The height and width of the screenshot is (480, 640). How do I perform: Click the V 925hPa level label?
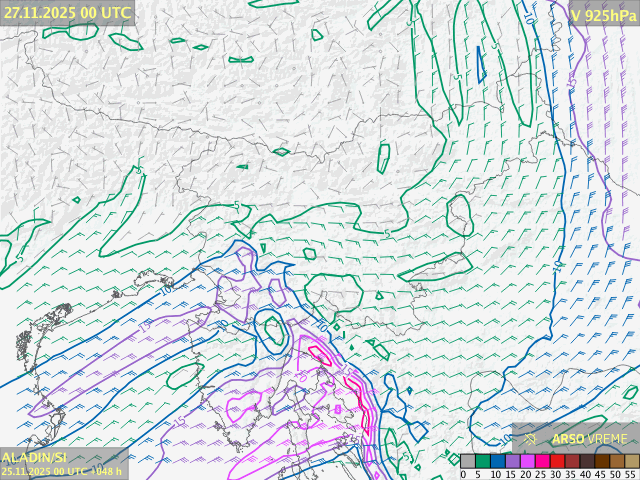[603, 13]
